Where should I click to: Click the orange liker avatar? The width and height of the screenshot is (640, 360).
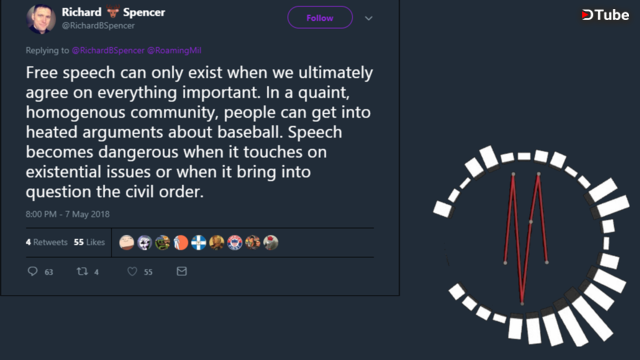coord(181,242)
